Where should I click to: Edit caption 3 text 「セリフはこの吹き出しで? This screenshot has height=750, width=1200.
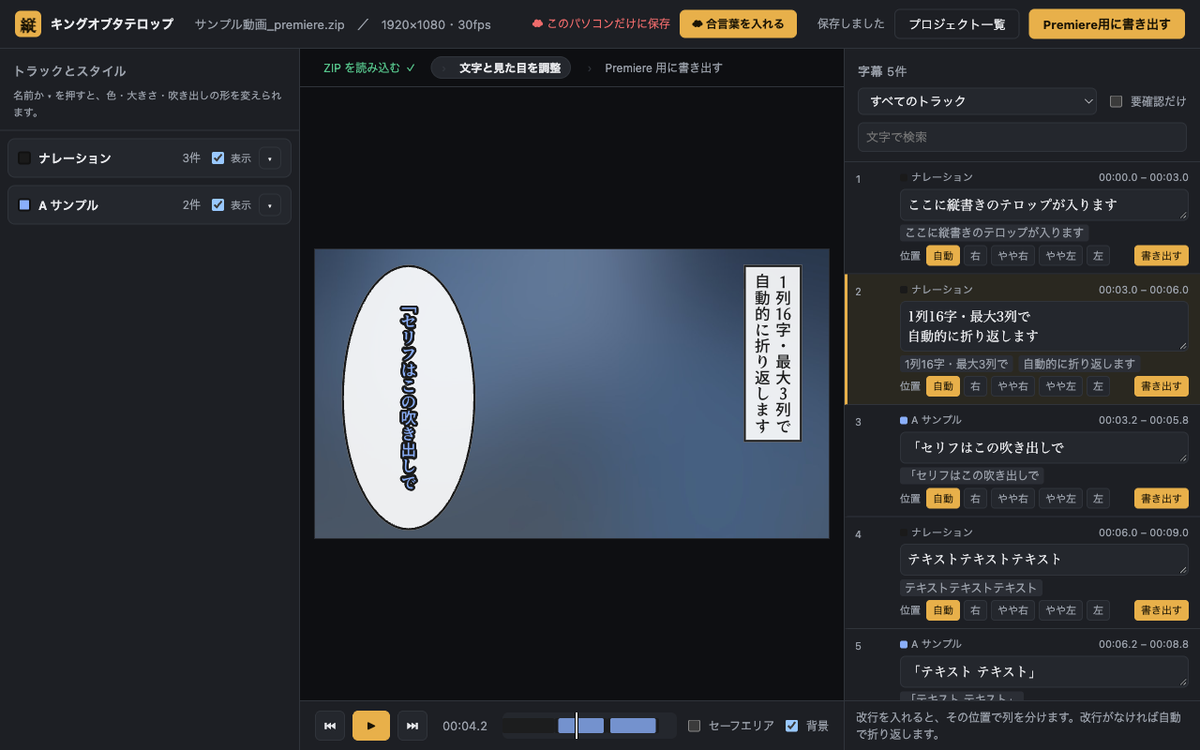pos(1044,447)
